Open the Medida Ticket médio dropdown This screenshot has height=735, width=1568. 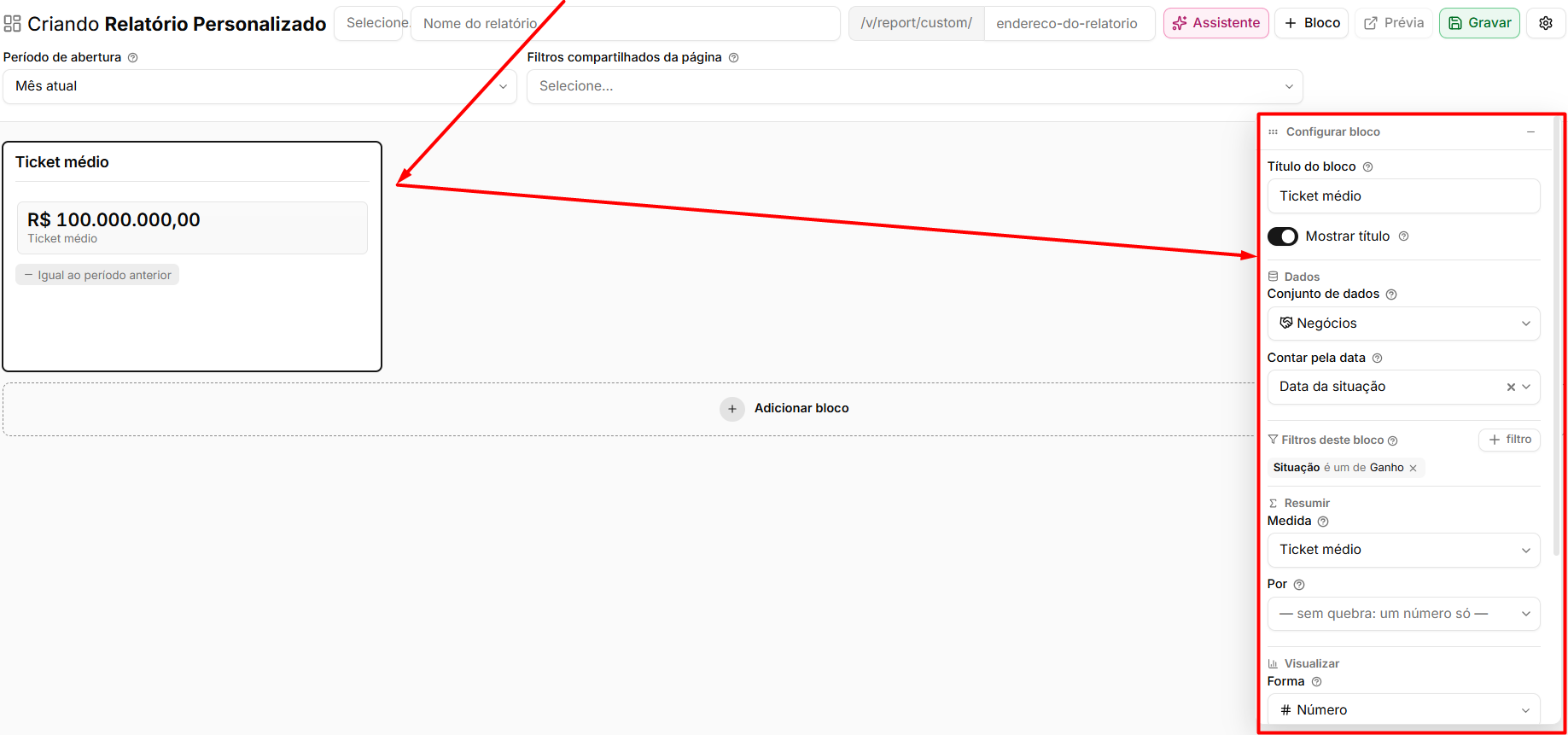click(1403, 550)
